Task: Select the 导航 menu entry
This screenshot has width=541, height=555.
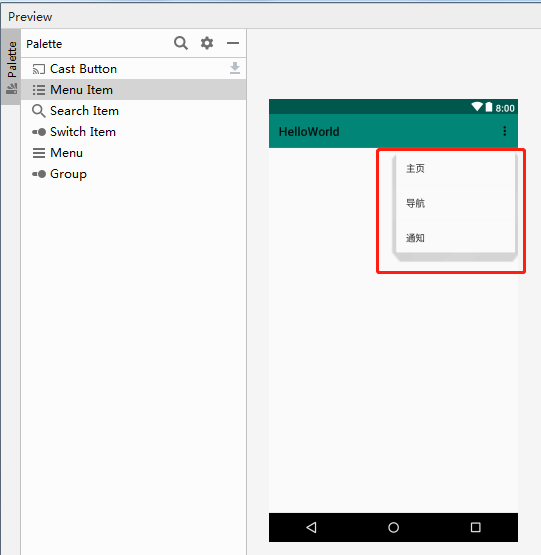Action: coord(455,203)
